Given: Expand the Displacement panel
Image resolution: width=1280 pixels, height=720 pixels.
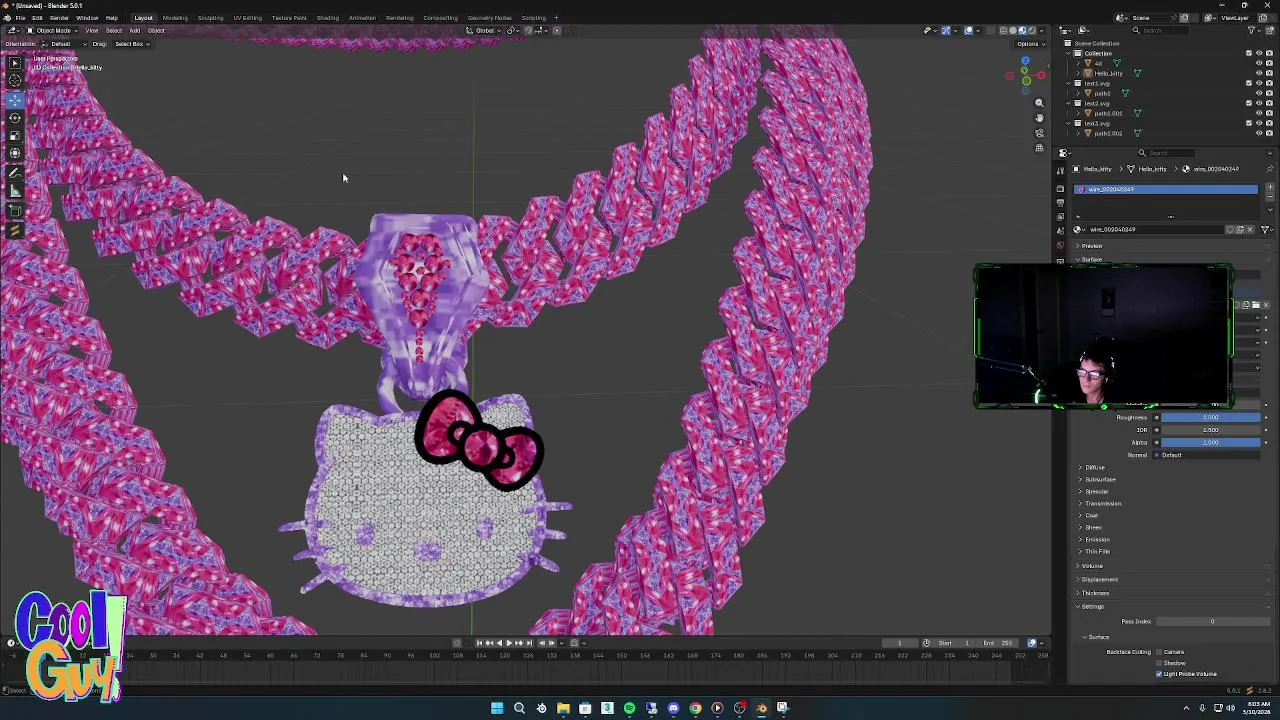Looking at the screenshot, I should pyautogui.click(x=1097, y=579).
